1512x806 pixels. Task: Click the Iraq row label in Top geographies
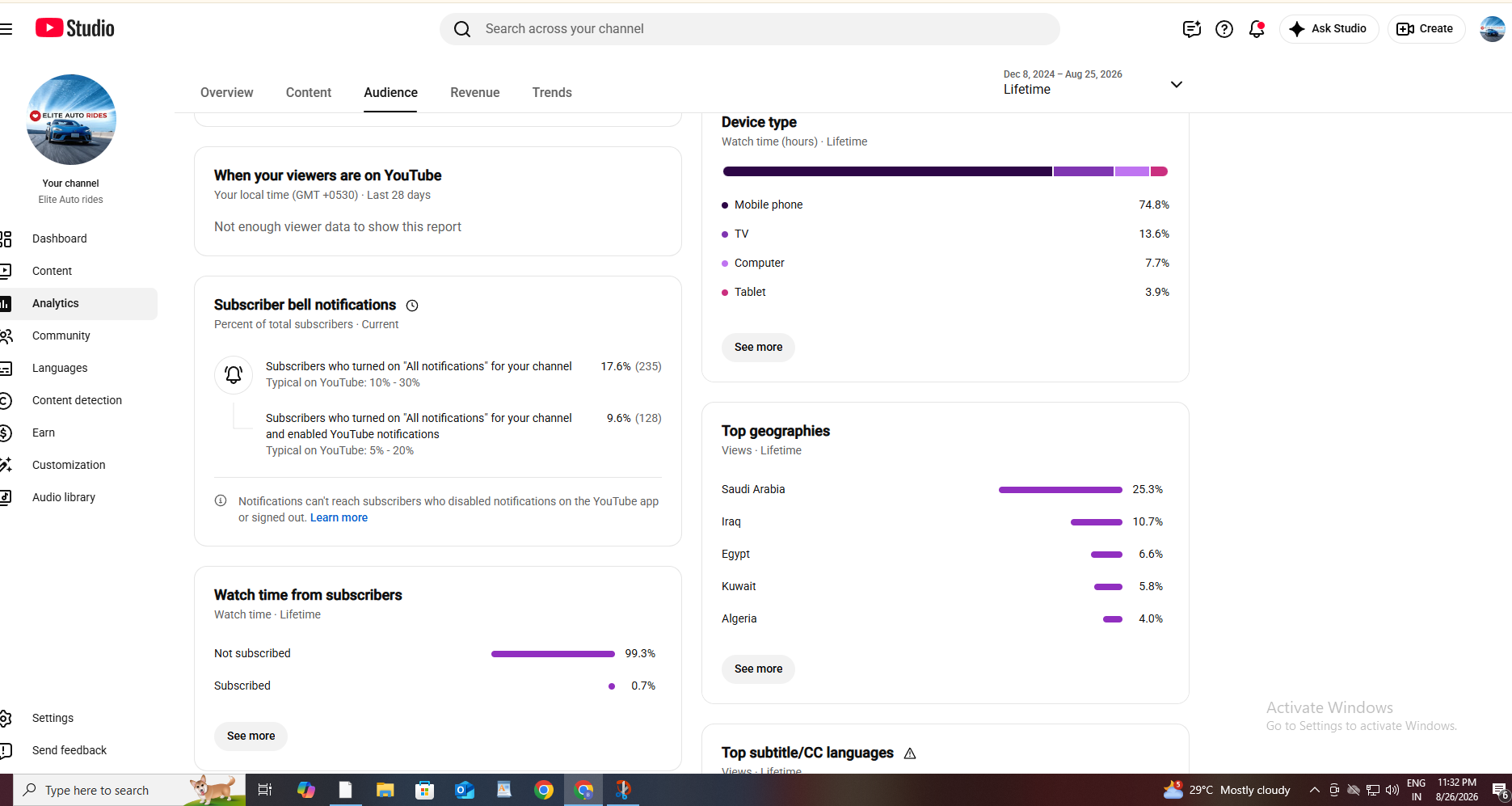pyautogui.click(x=731, y=522)
